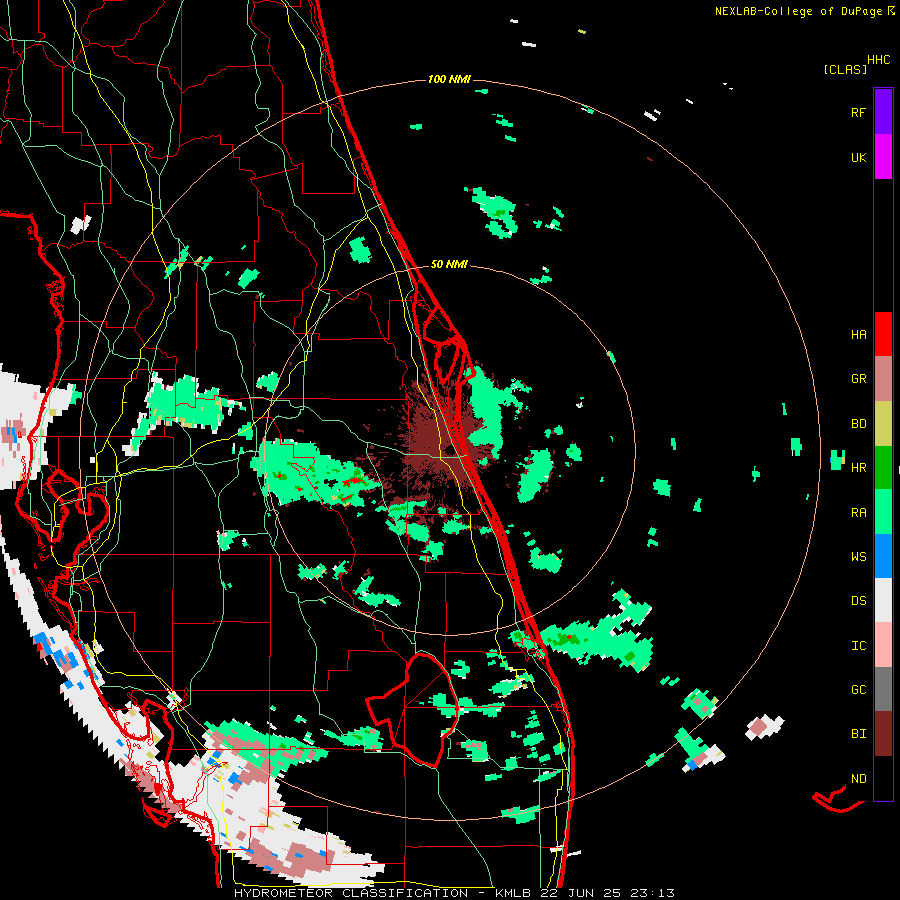Click the 'BI' legend label

click(x=858, y=734)
